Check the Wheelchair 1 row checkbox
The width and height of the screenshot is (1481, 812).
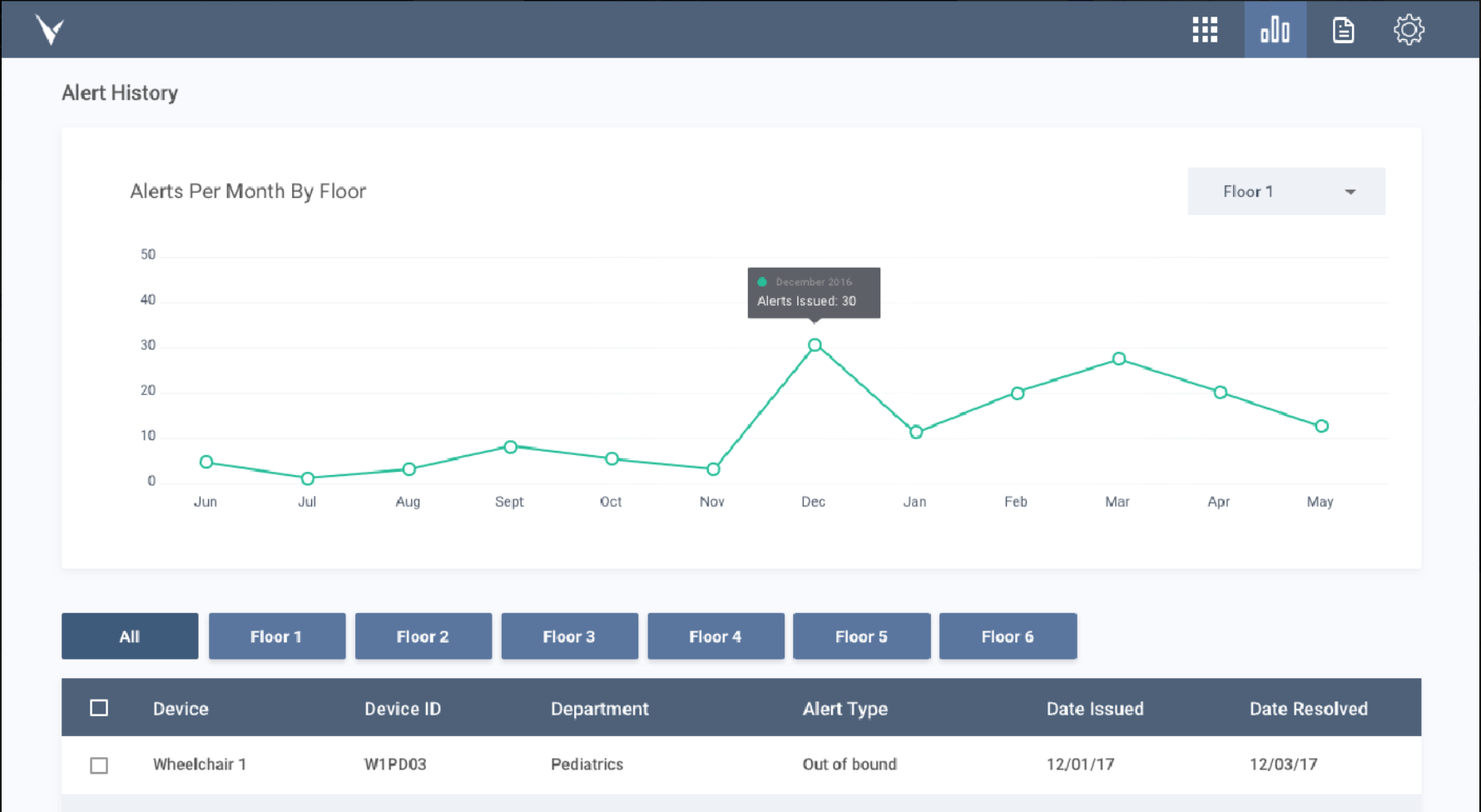tap(99, 765)
